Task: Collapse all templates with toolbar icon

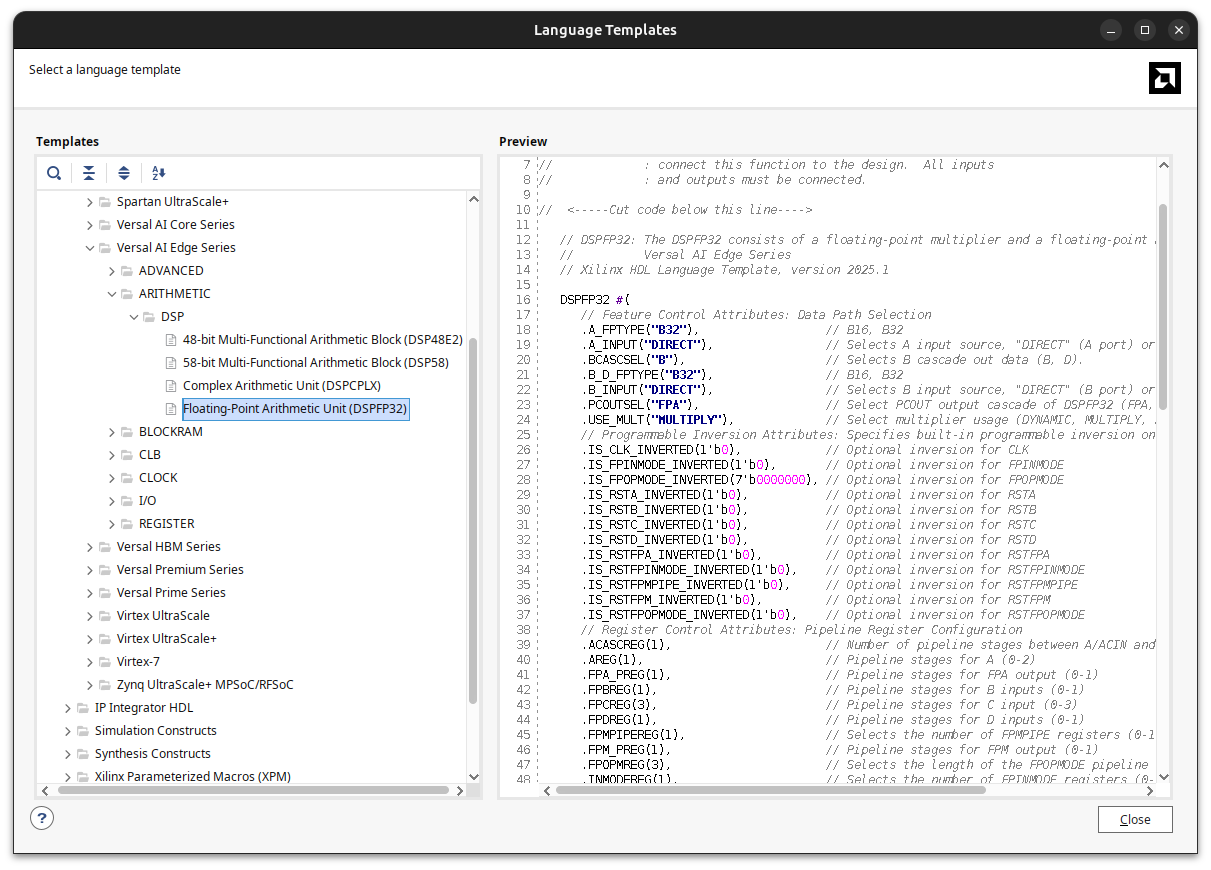Action: point(89,173)
